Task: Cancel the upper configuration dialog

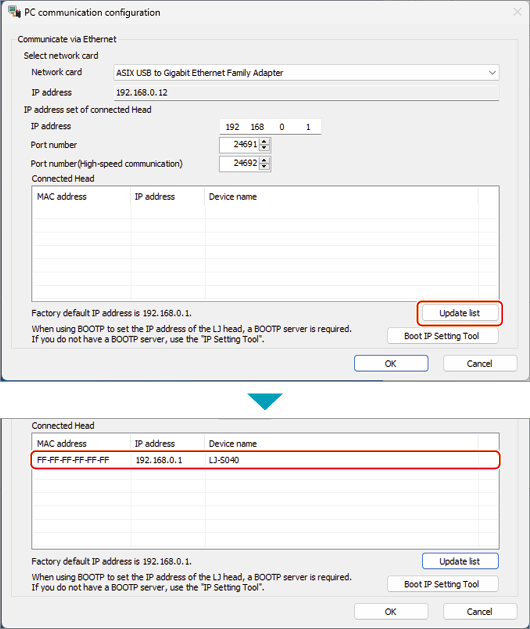Action: [480, 363]
